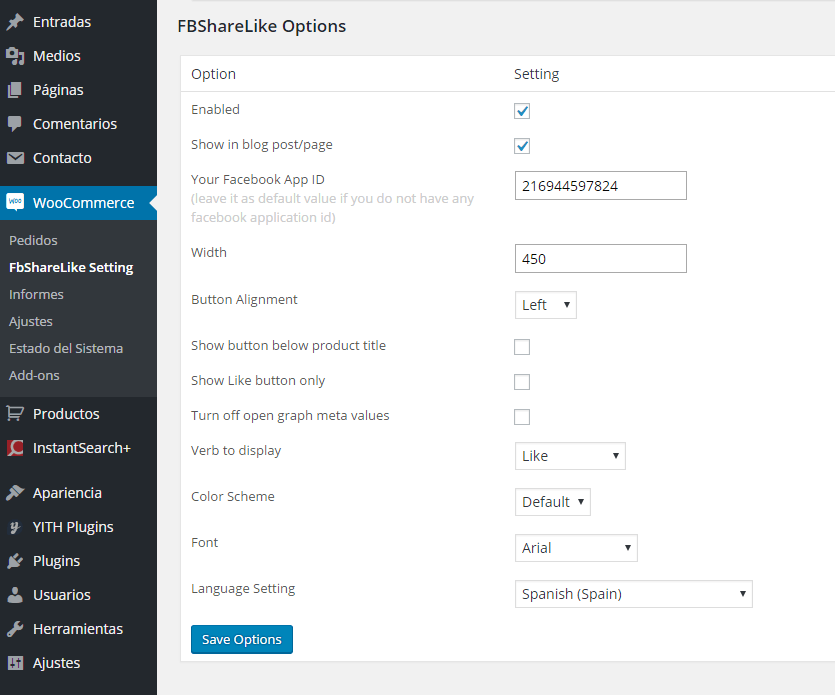Open the Entradas menu

pos(78,22)
